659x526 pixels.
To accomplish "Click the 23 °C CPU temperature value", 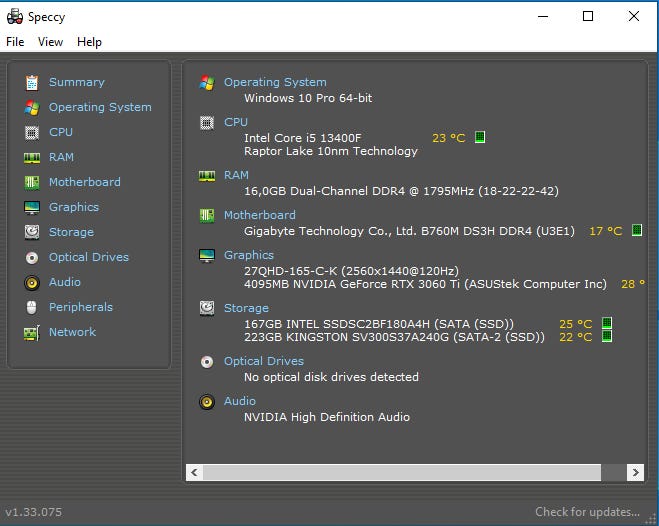I will click(x=448, y=138).
